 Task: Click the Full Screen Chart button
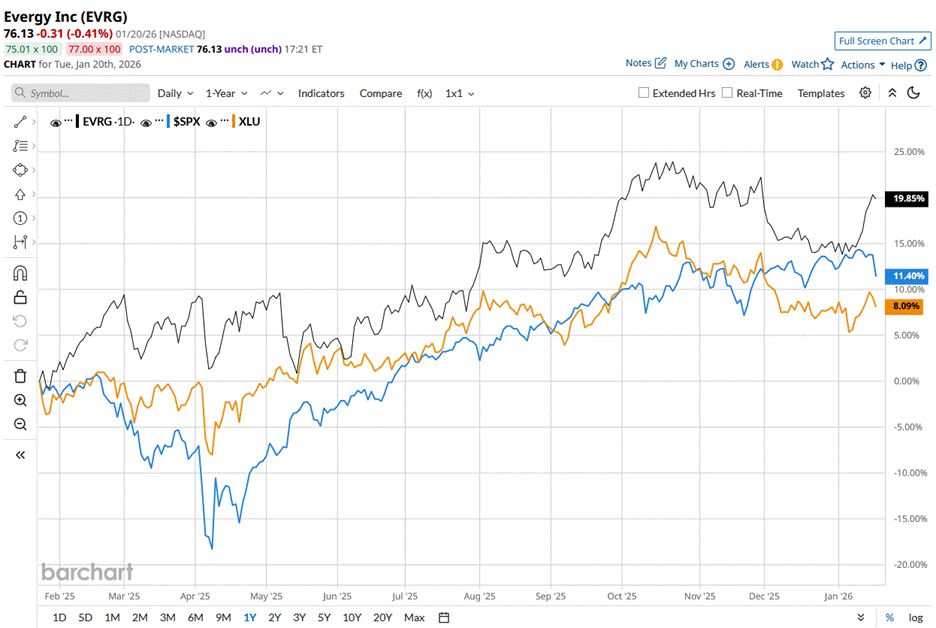click(x=882, y=41)
